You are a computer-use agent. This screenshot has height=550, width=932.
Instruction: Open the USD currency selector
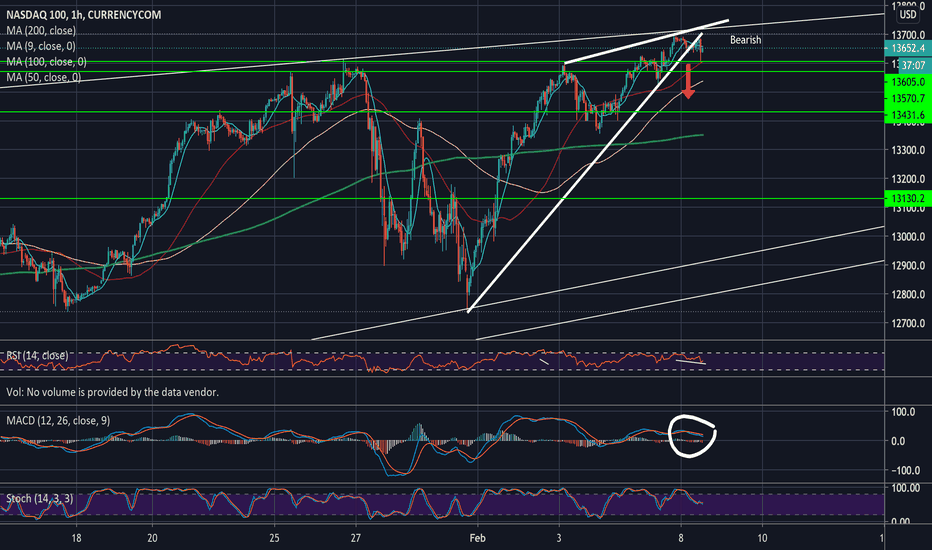[x=908, y=14]
